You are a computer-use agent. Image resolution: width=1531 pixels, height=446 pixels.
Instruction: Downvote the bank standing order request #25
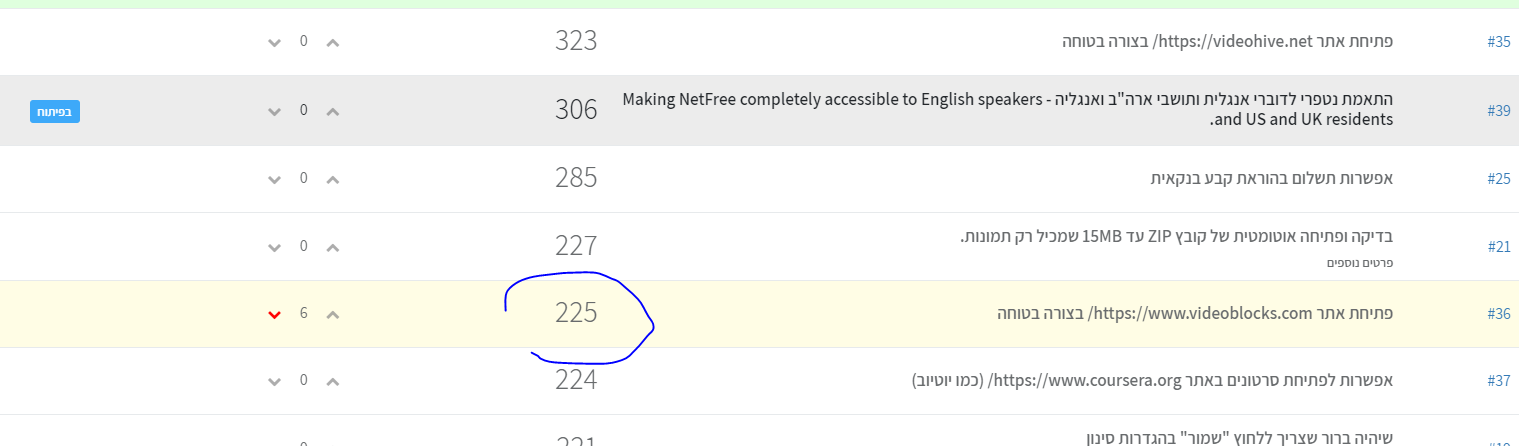tap(274, 180)
